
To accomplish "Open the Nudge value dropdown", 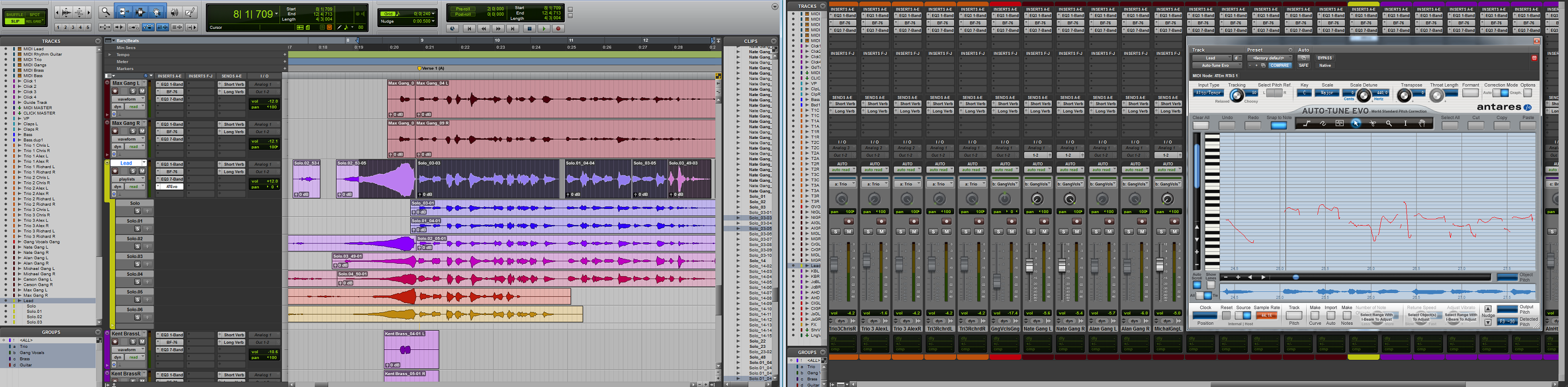I will (433, 21).
